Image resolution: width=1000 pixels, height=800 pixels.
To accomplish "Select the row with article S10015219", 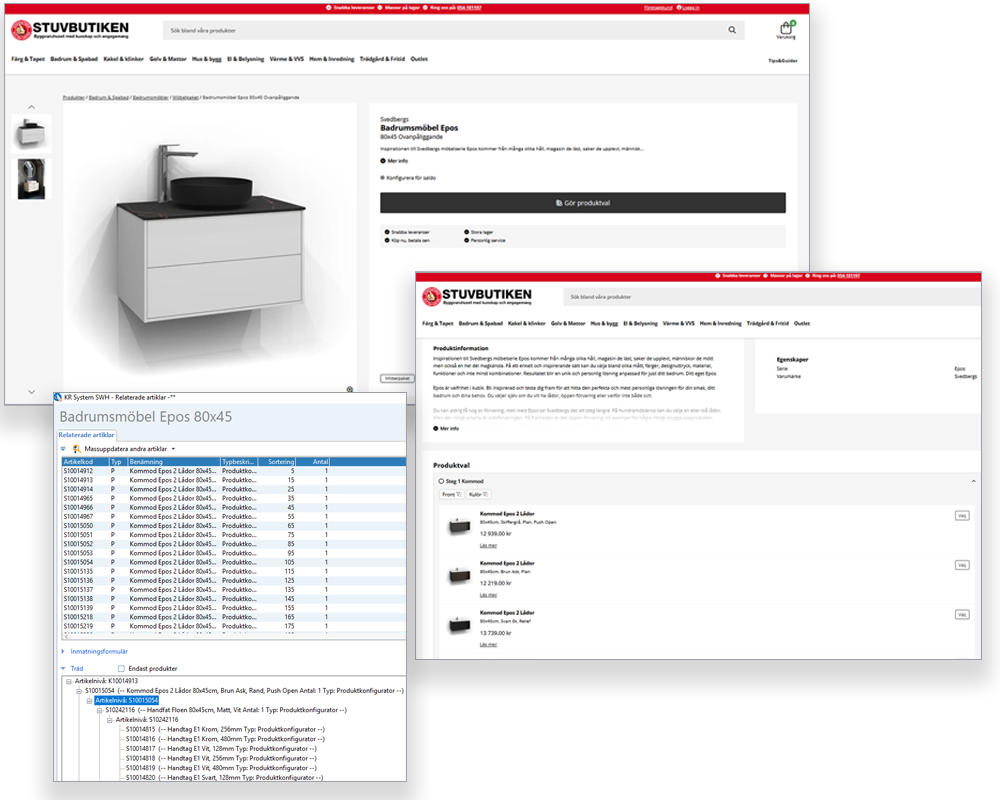I will point(233,626).
